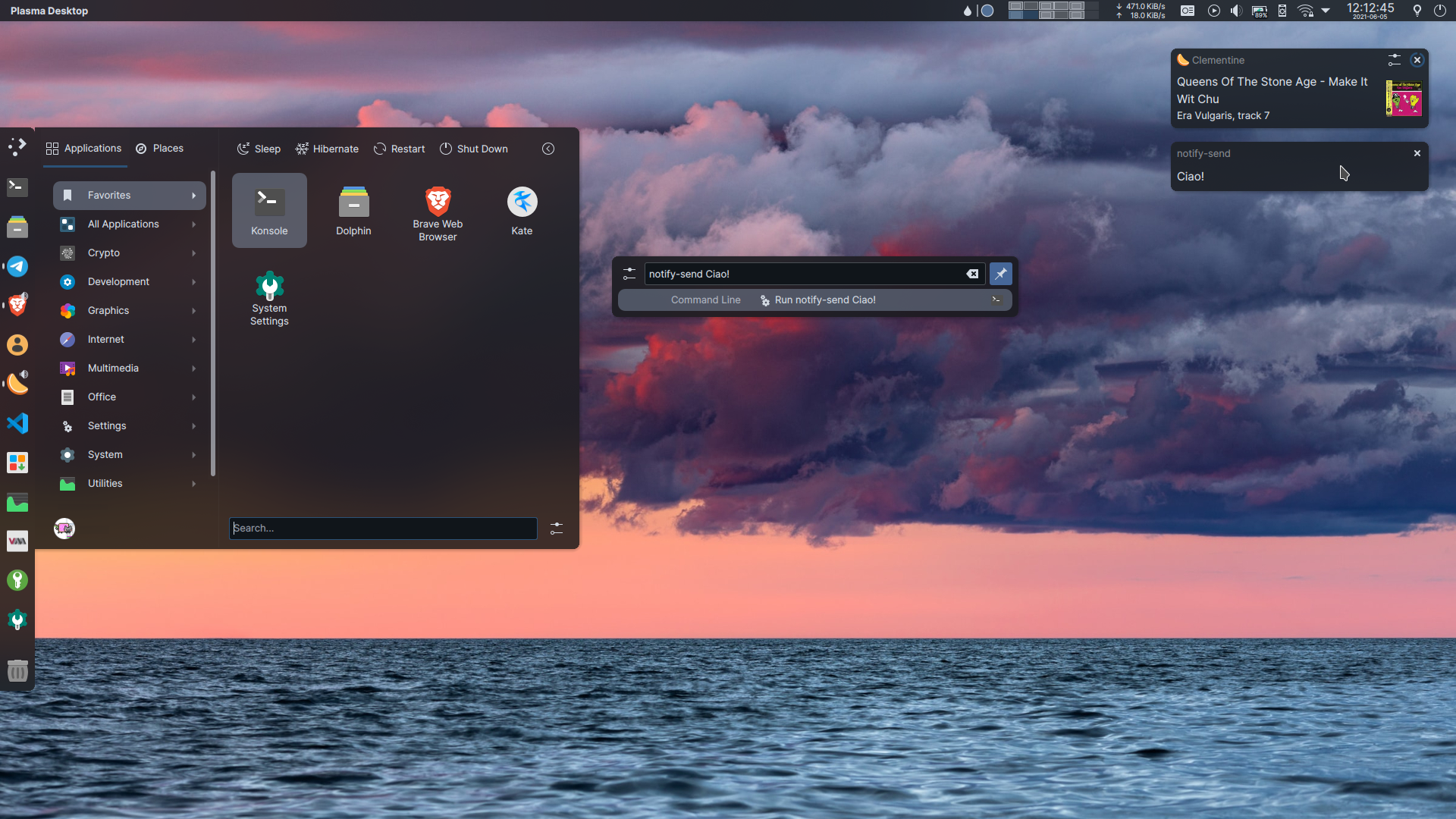Toggle night color icon in tray
Viewport: 1456px width, 819px height.
[1417, 11]
